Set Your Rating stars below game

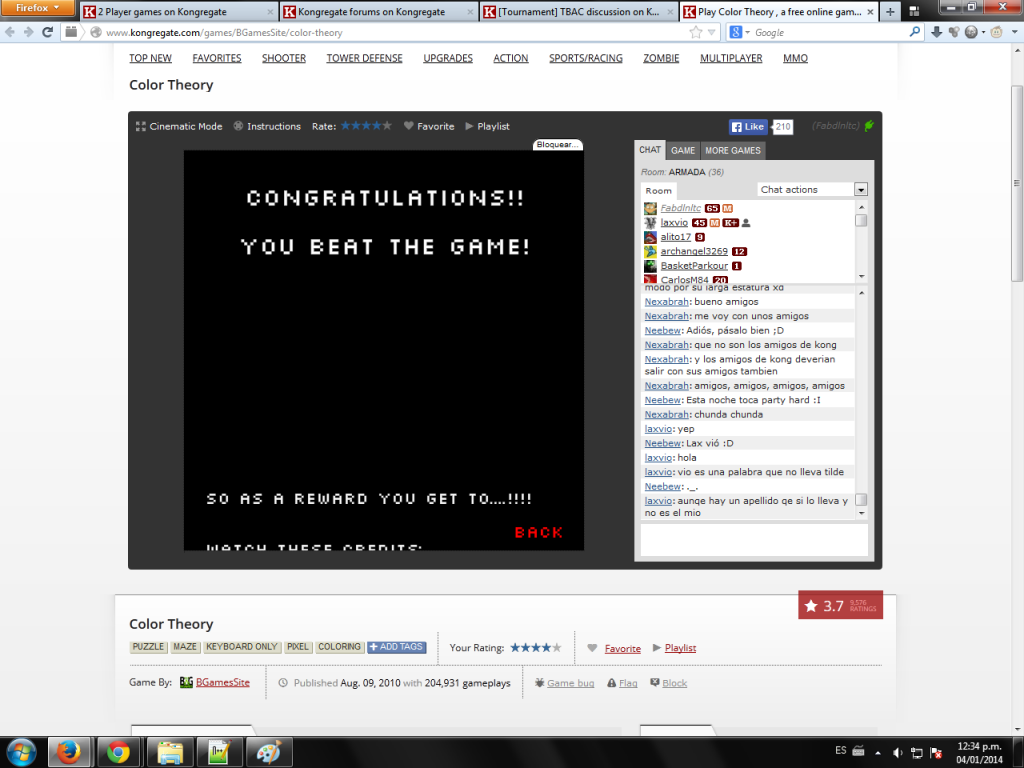click(536, 648)
